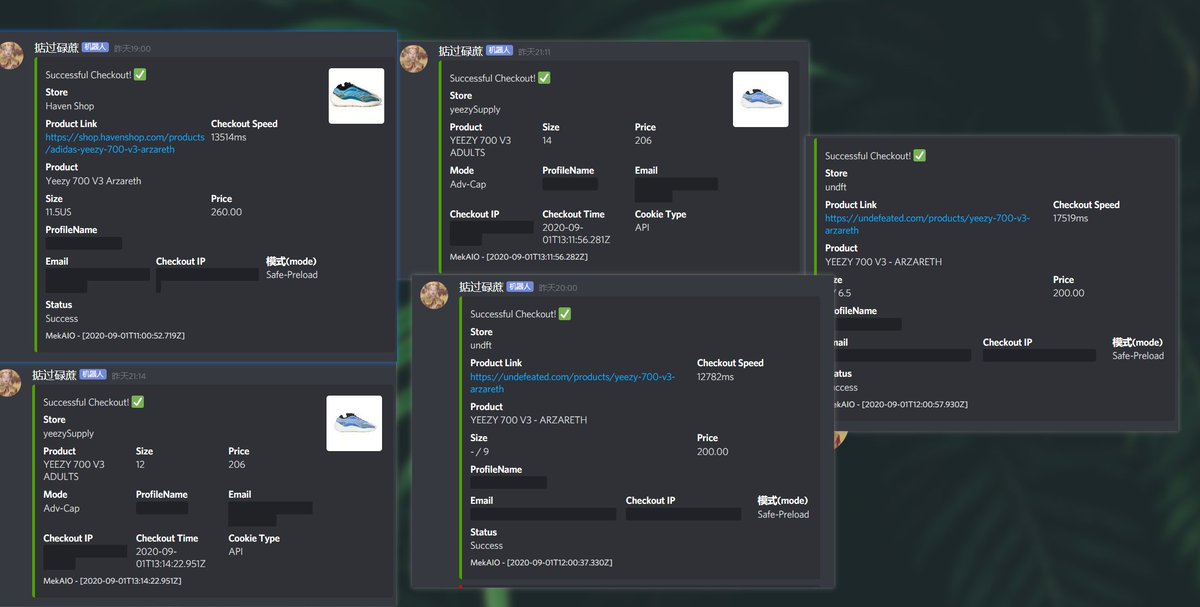Click the username on the 昨天21:11 message
Image resolution: width=1200 pixels, height=607 pixels.
pos(461,50)
